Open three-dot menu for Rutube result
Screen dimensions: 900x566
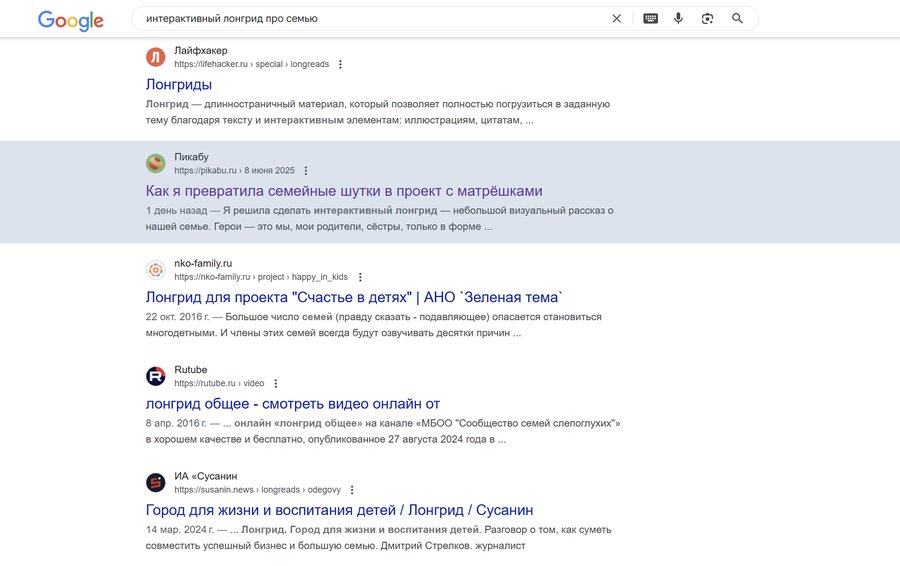[x=276, y=383]
